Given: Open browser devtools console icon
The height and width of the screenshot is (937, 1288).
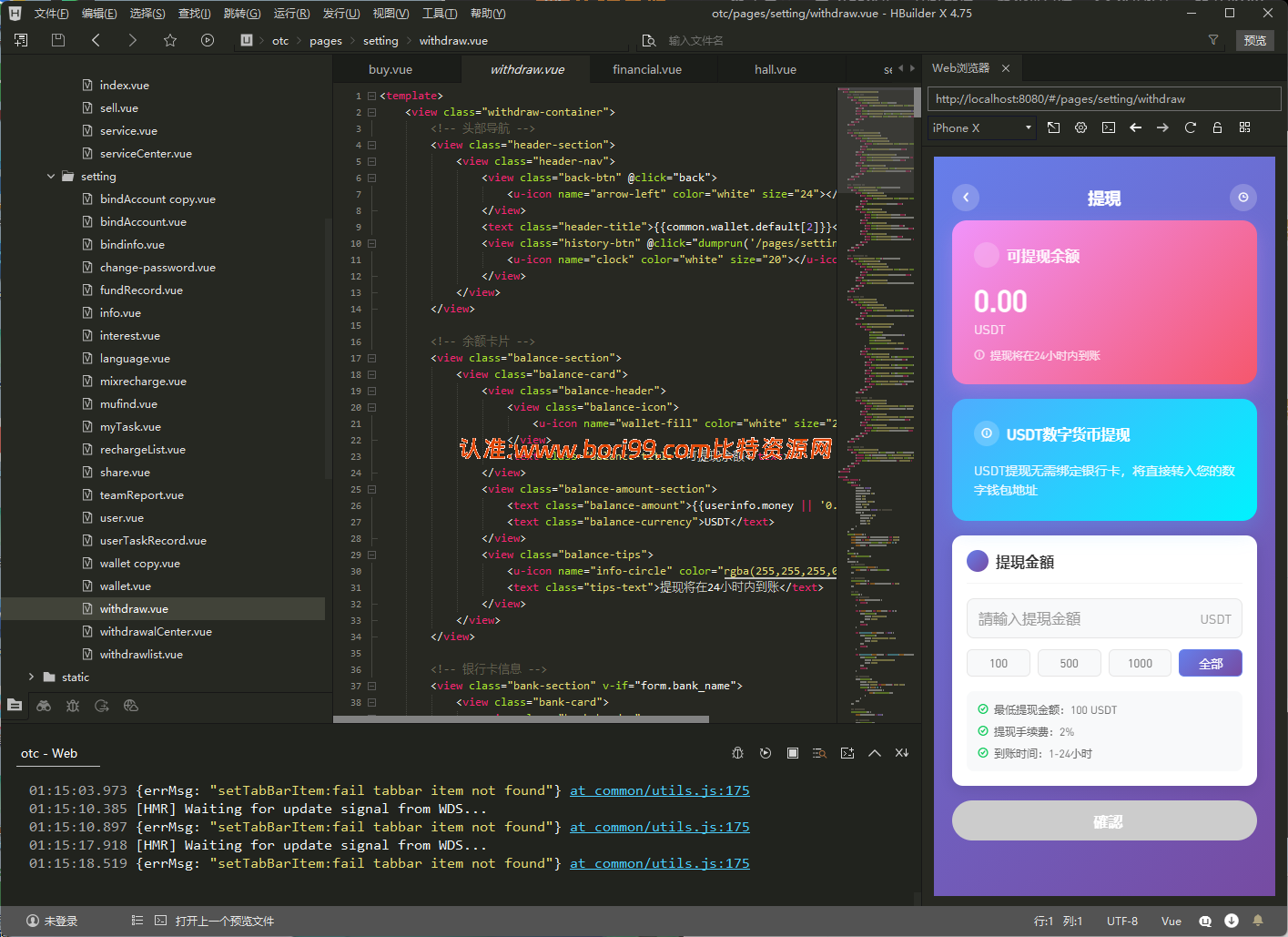Looking at the screenshot, I should tap(1109, 128).
